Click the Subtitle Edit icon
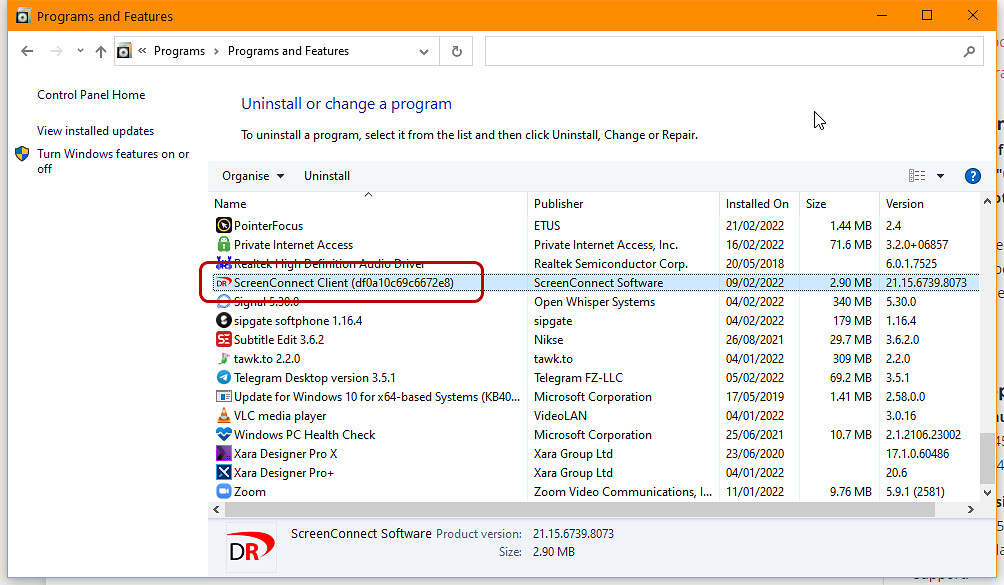The height and width of the screenshot is (585, 1004). [x=223, y=339]
